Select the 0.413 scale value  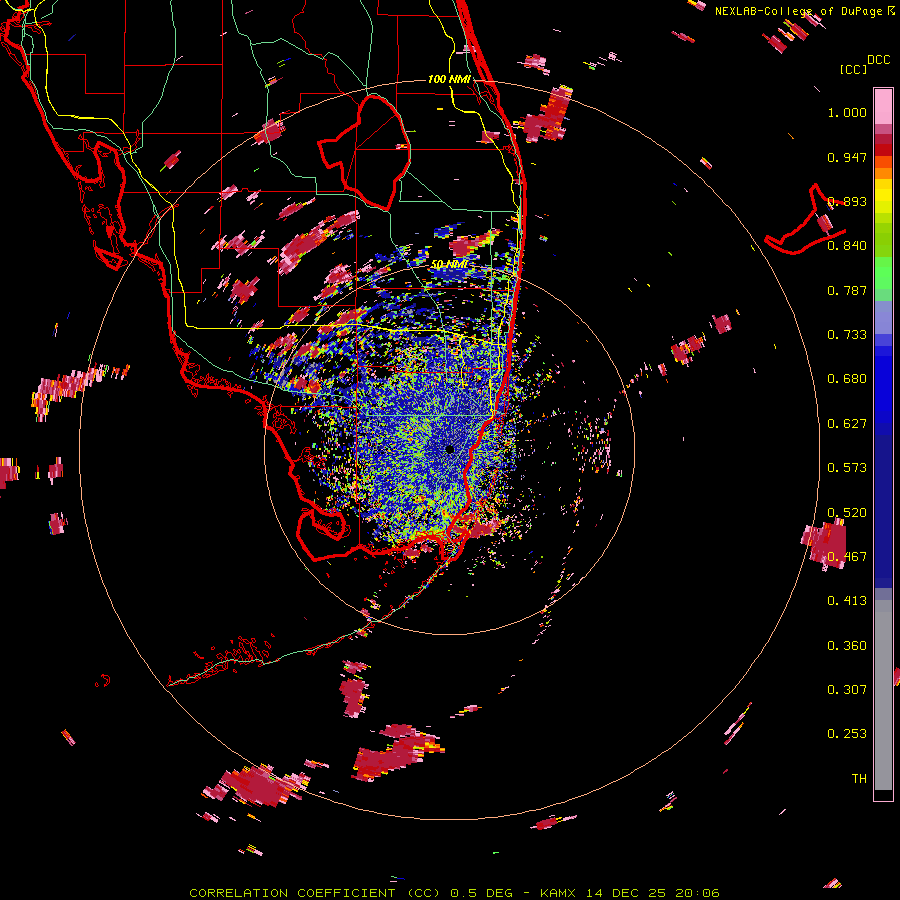847,601
